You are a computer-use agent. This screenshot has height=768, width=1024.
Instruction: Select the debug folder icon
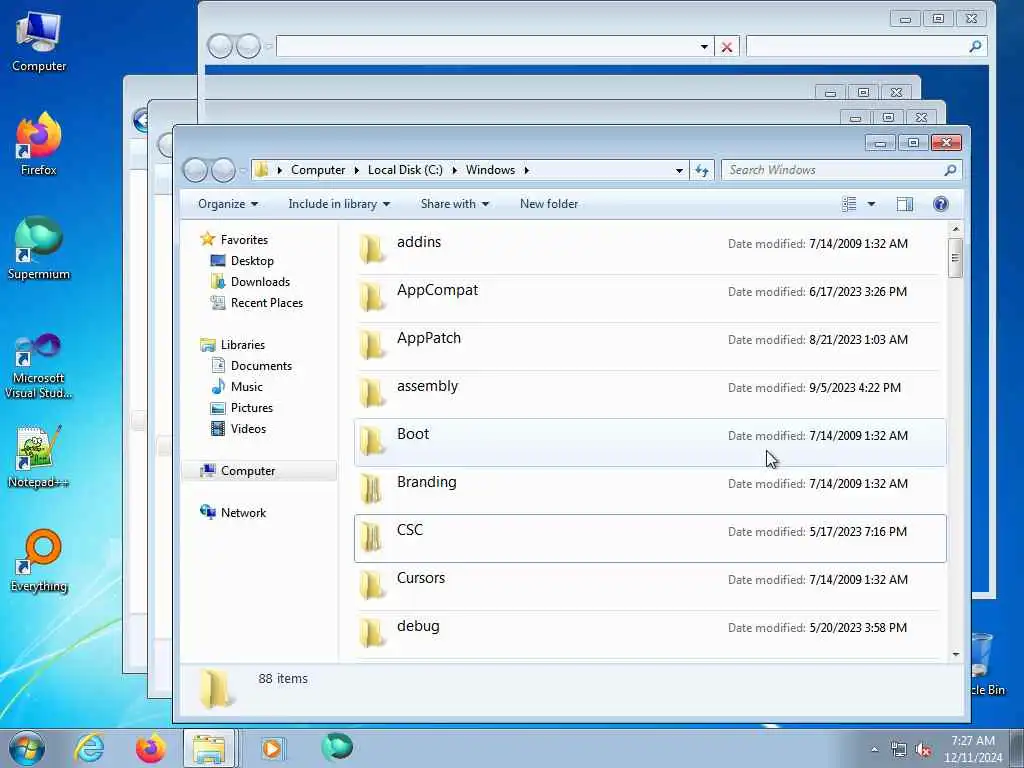(372, 633)
